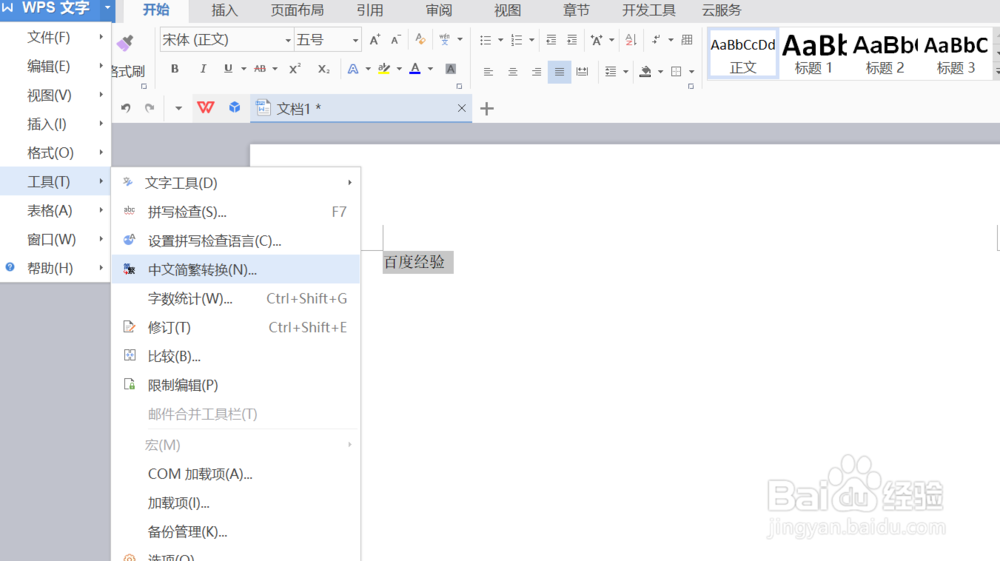Select 限制编辑(P) menu item
The image size is (1000, 561).
coord(236,385)
